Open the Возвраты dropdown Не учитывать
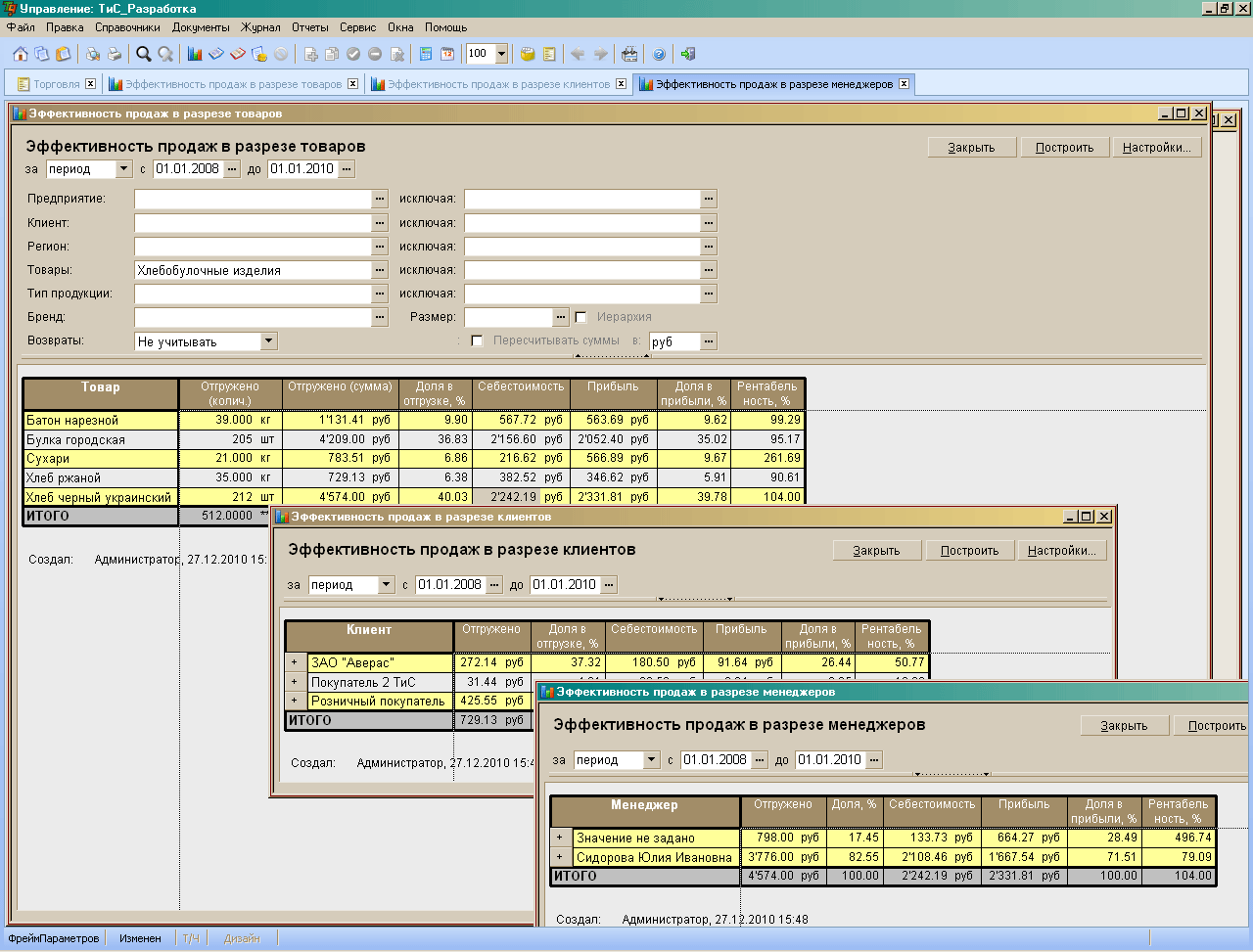Image resolution: width=1253 pixels, height=952 pixels. tap(269, 341)
